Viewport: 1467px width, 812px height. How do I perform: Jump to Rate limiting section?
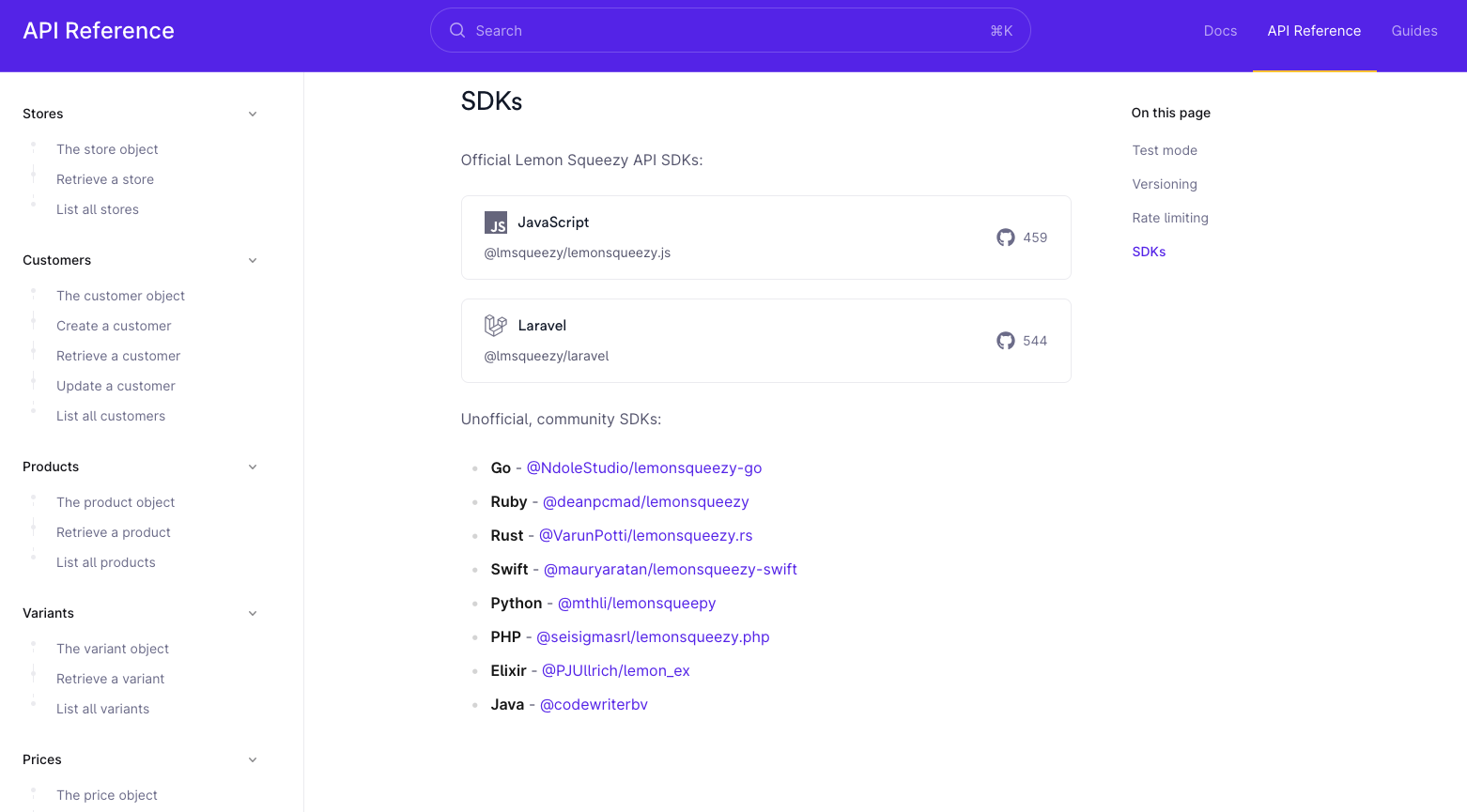pyautogui.click(x=1170, y=218)
